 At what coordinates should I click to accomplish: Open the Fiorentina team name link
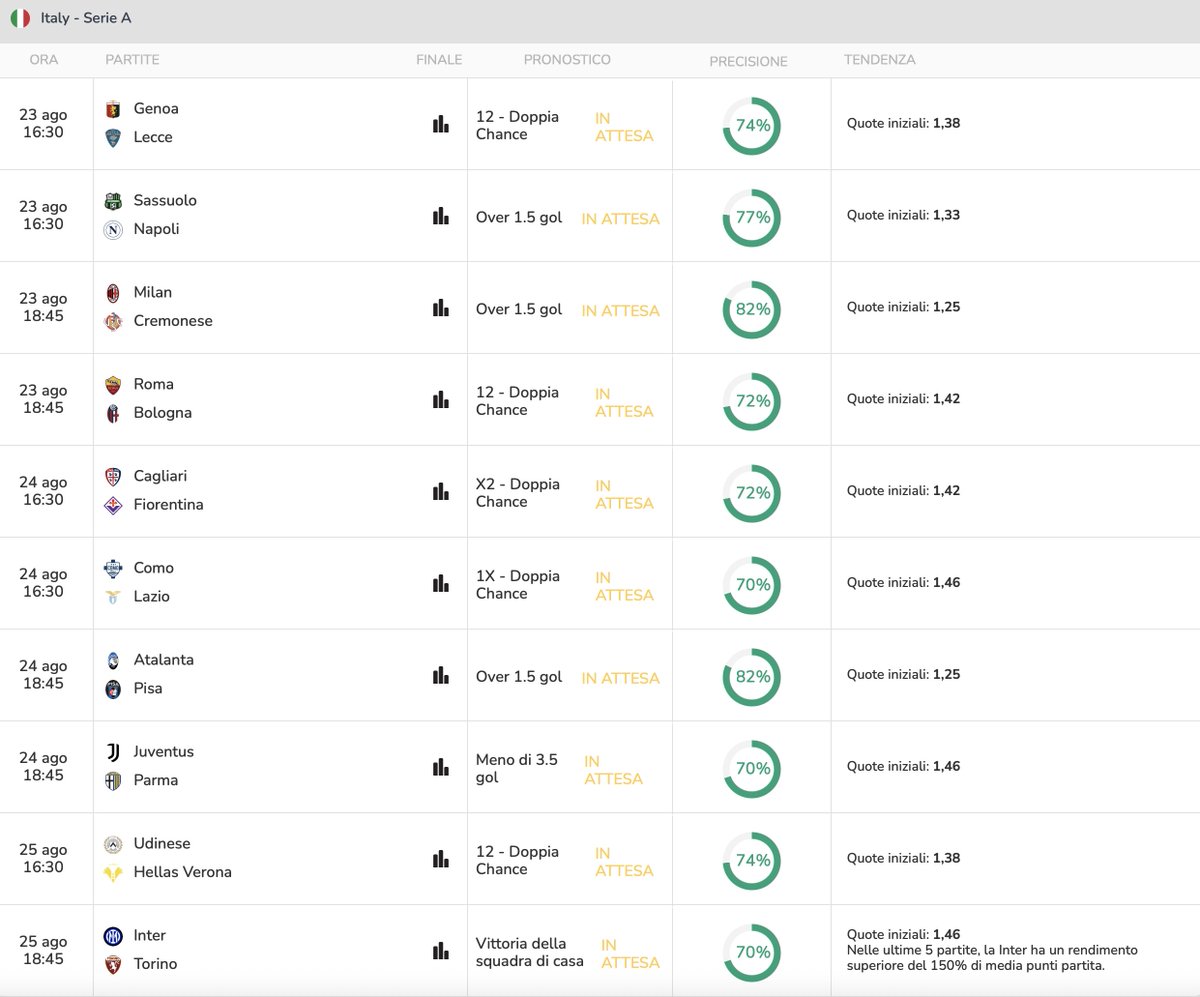coord(168,505)
